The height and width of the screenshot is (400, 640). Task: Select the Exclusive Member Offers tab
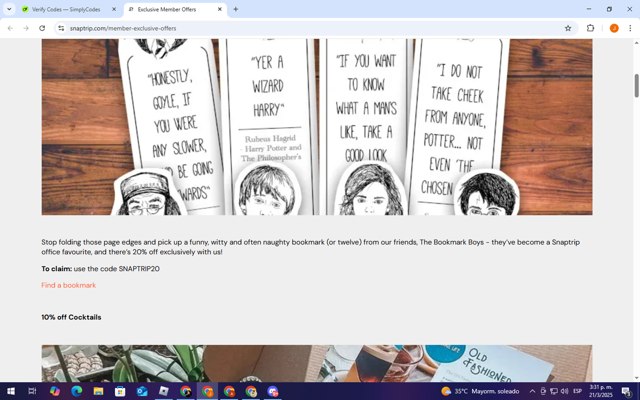(x=167, y=9)
